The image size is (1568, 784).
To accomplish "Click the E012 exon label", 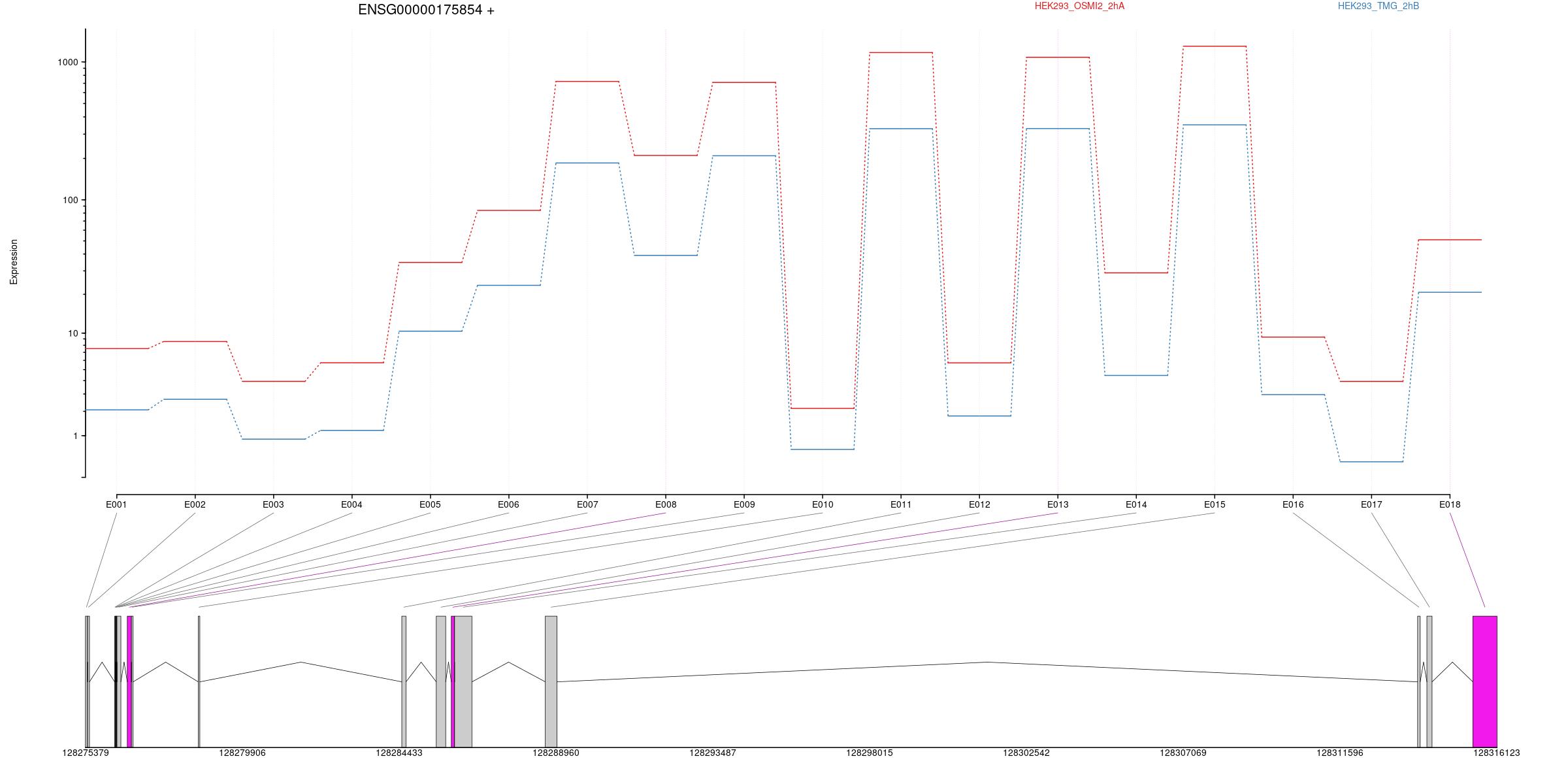I will 979,504.
